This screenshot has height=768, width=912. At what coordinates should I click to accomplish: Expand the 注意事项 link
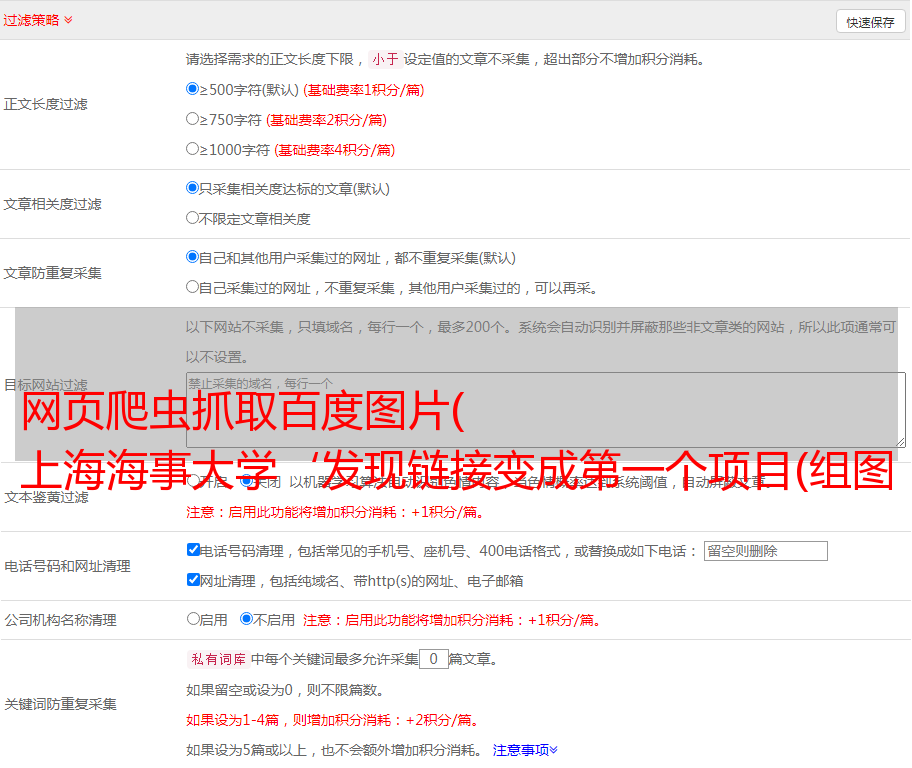[525, 749]
